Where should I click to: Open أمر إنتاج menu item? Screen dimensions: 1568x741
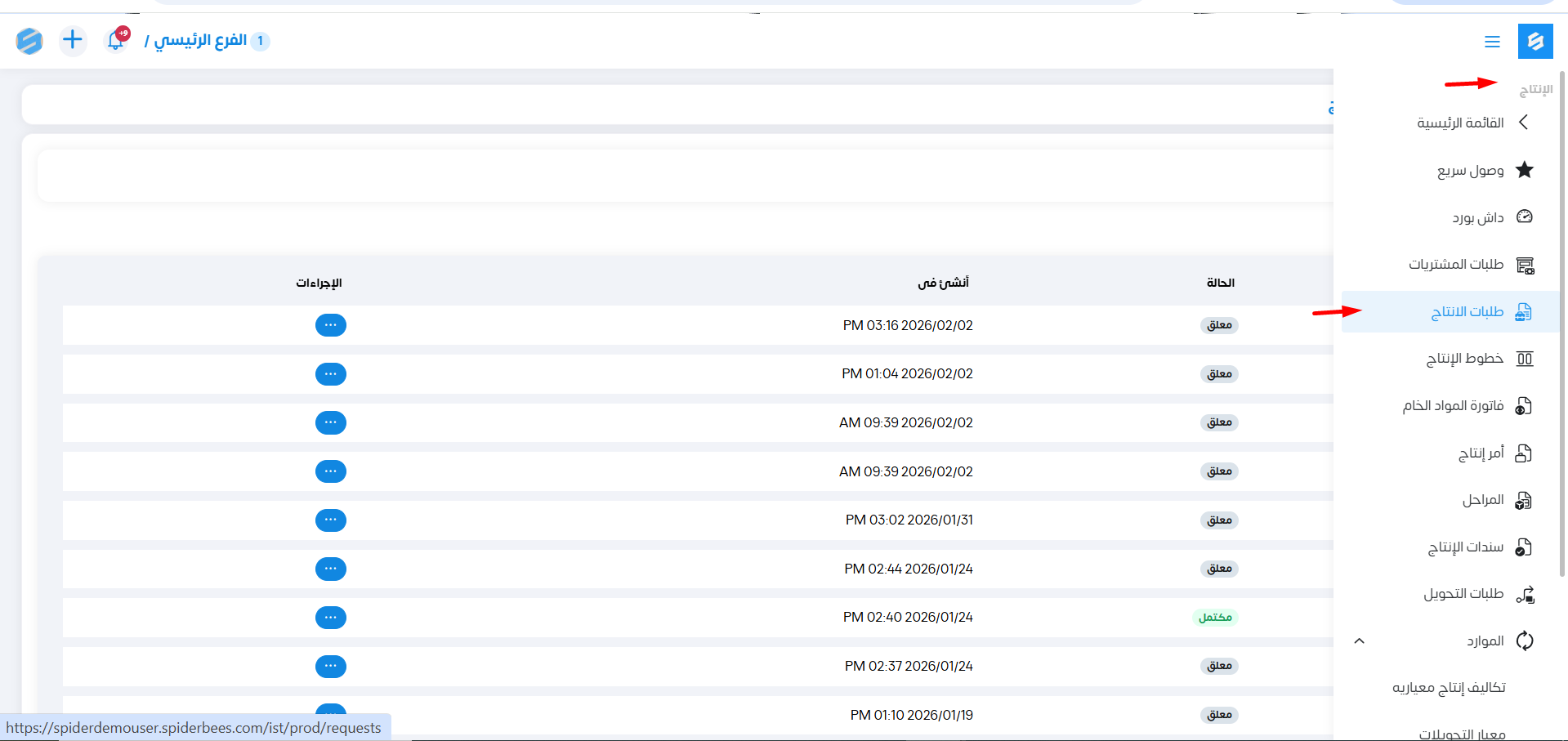point(1481,453)
